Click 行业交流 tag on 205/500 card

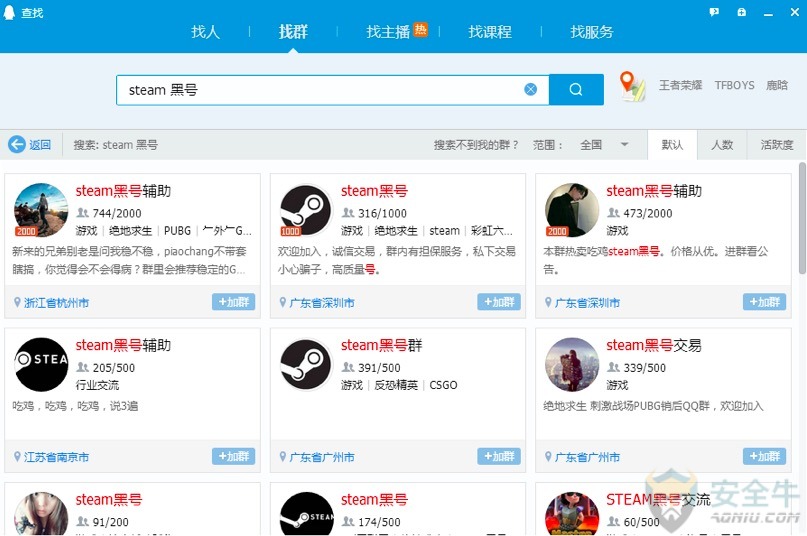[97, 385]
